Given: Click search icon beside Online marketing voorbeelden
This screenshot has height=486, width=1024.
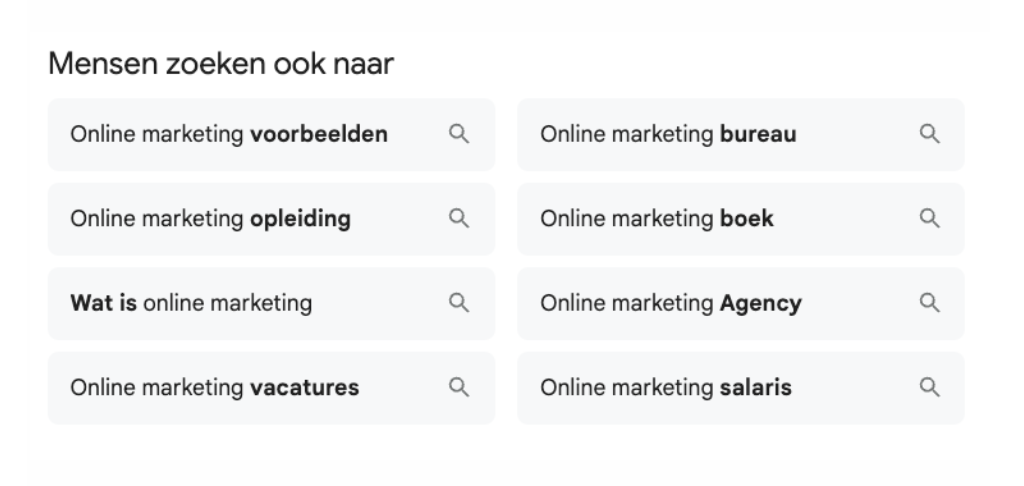Looking at the screenshot, I should (x=459, y=134).
